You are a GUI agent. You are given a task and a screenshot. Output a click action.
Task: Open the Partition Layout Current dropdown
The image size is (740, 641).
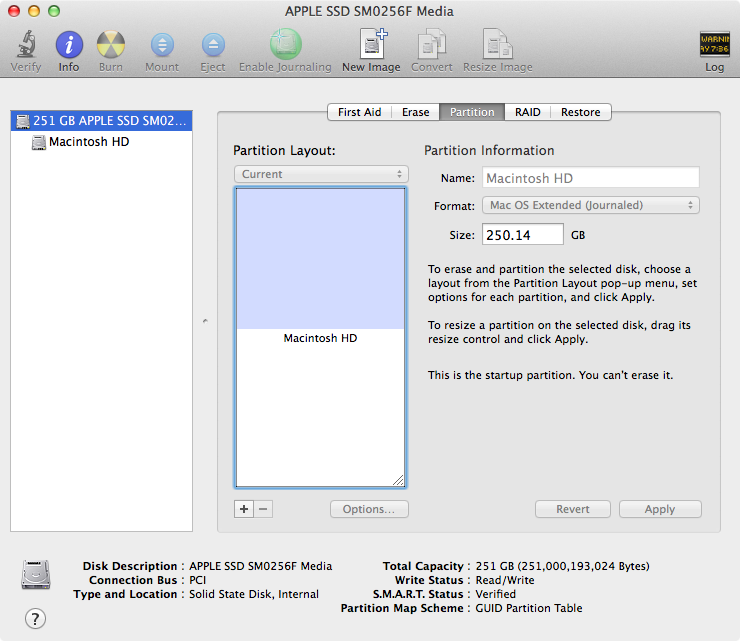point(321,174)
